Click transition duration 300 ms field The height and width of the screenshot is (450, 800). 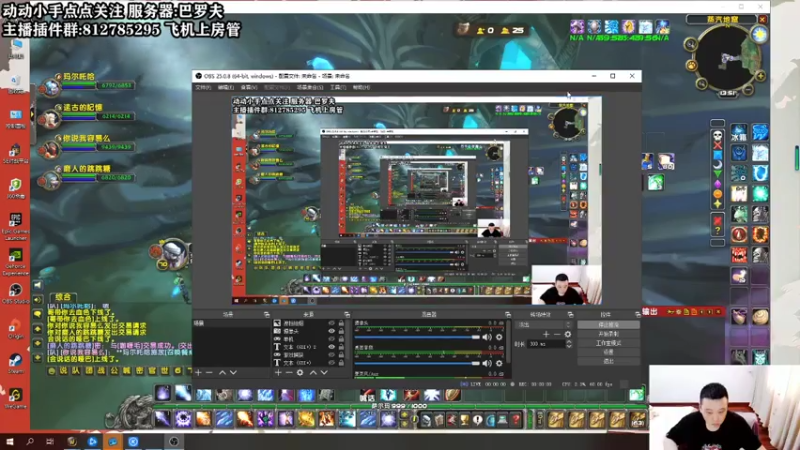click(x=546, y=344)
